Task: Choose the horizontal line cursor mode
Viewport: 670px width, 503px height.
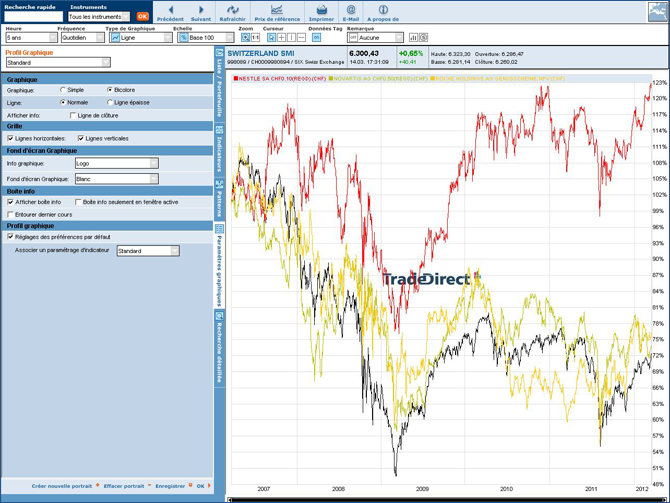Action: point(301,38)
